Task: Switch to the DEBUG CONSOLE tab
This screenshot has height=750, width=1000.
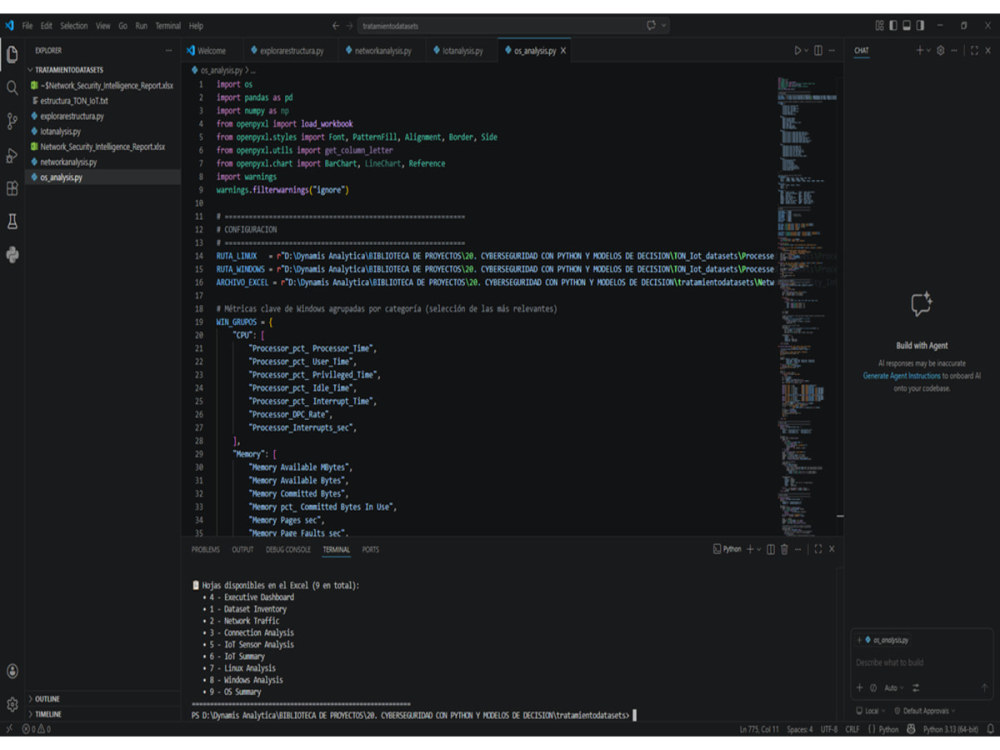Action: (x=288, y=549)
